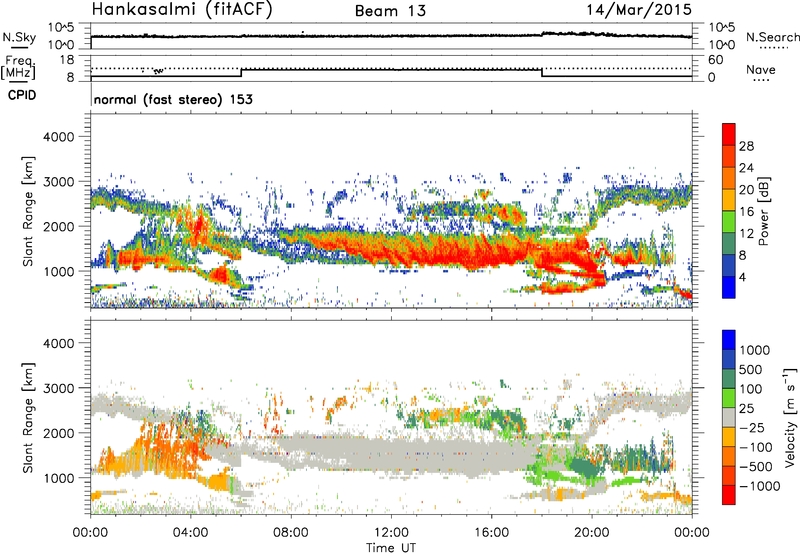Click the '12:00' time tick label
The width and height of the screenshot is (800, 554).
[x=391, y=533]
